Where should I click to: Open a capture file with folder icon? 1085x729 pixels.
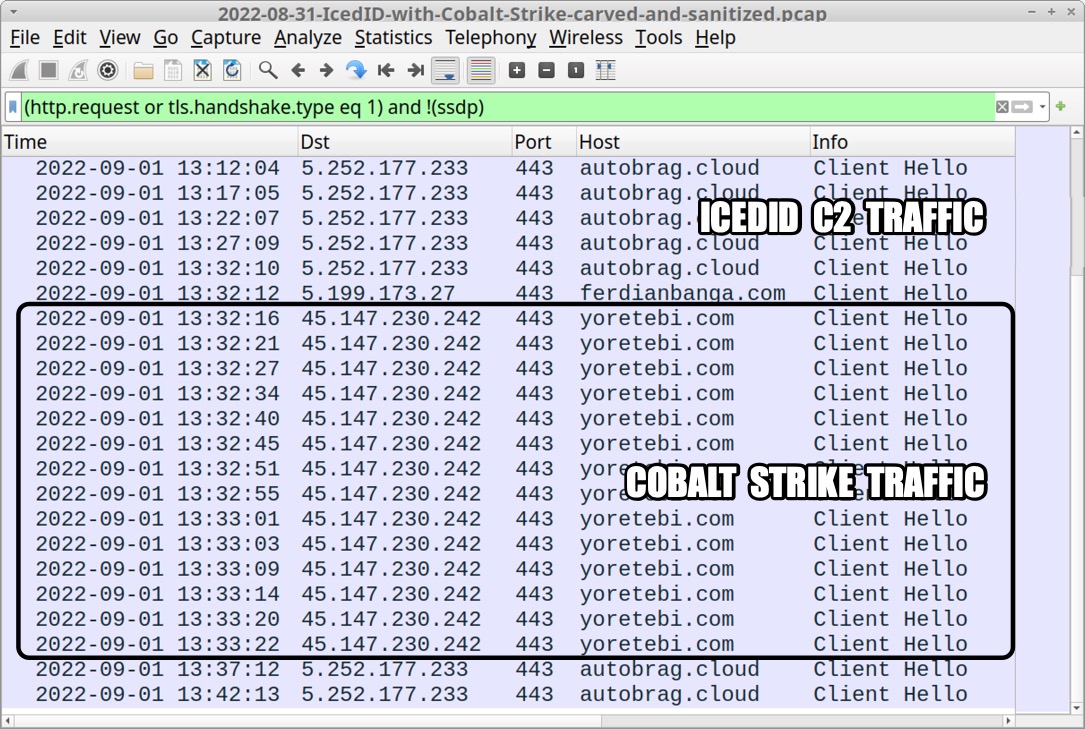pyautogui.click(x=143, y=71)
